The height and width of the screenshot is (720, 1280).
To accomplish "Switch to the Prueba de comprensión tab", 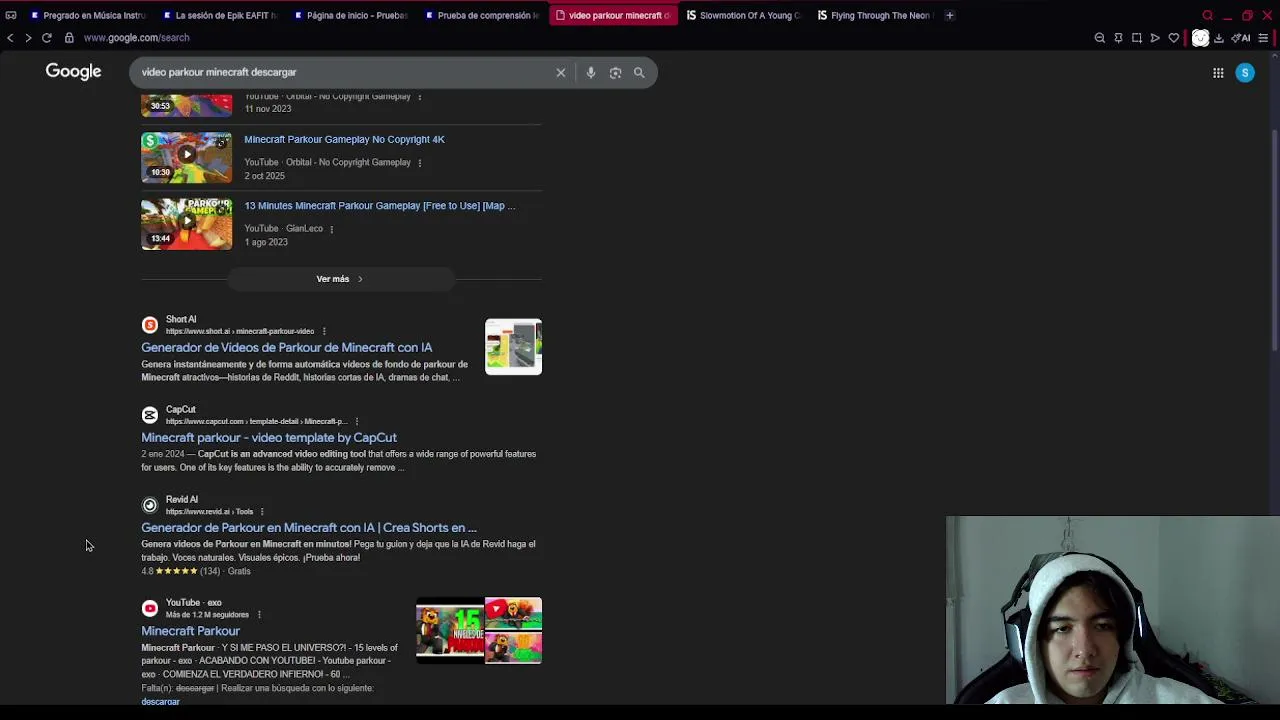I will coord(481,15).
